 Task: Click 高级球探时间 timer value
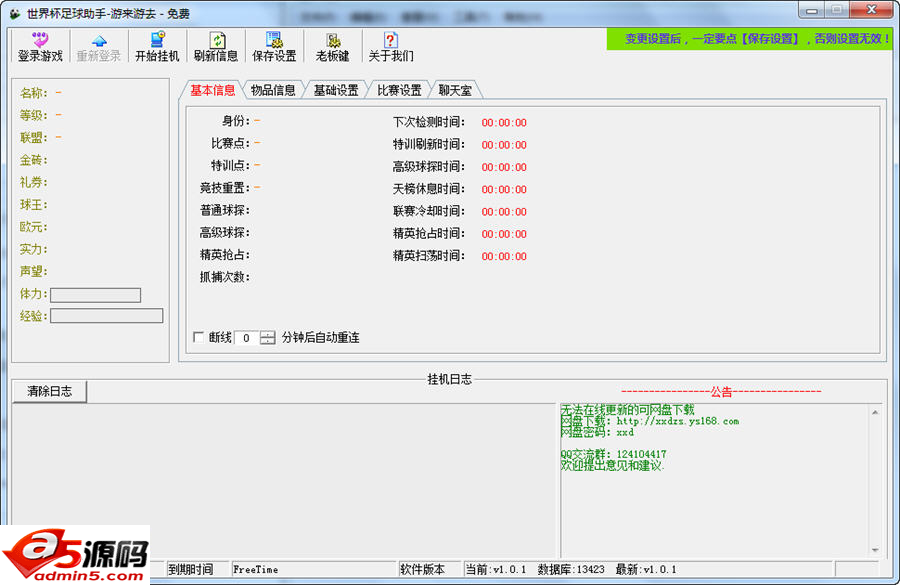(x=504, y=168)
